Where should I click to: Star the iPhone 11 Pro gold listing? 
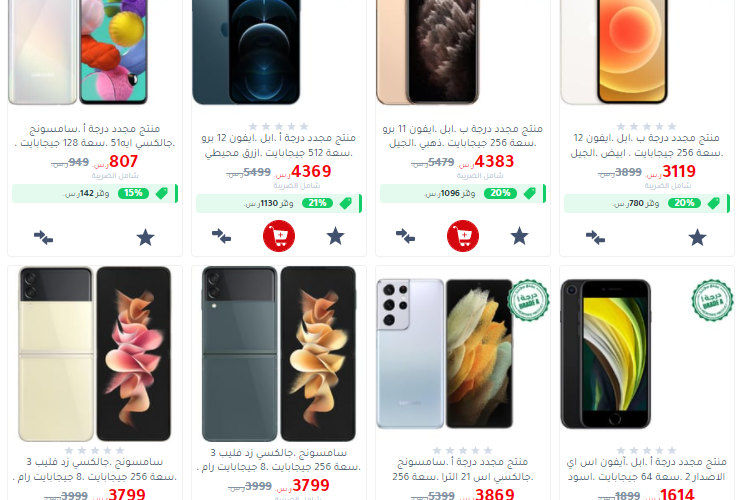point(519,236)
